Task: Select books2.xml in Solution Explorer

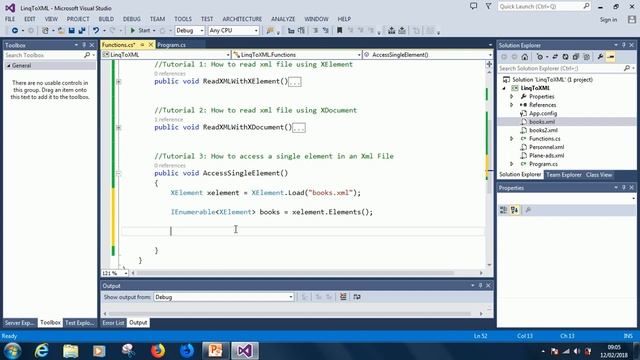Action: point(543,130)
